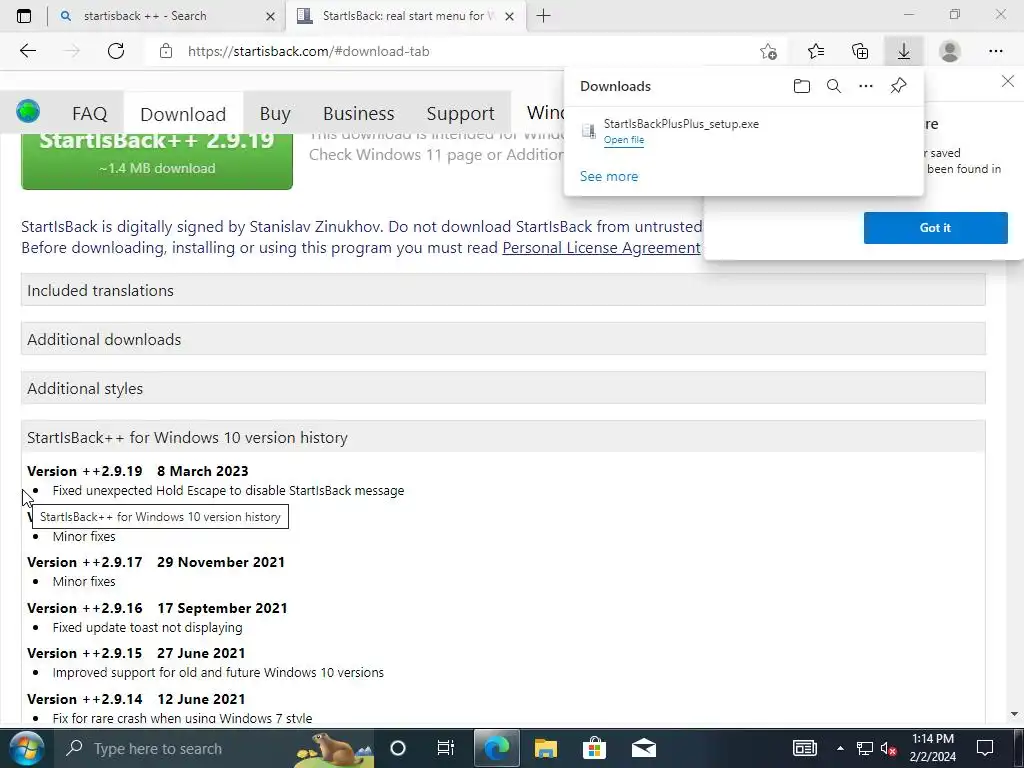This screenshot has width=1024, height=768.
Task: Click the browser back arrow
Action: pos(27,51)
